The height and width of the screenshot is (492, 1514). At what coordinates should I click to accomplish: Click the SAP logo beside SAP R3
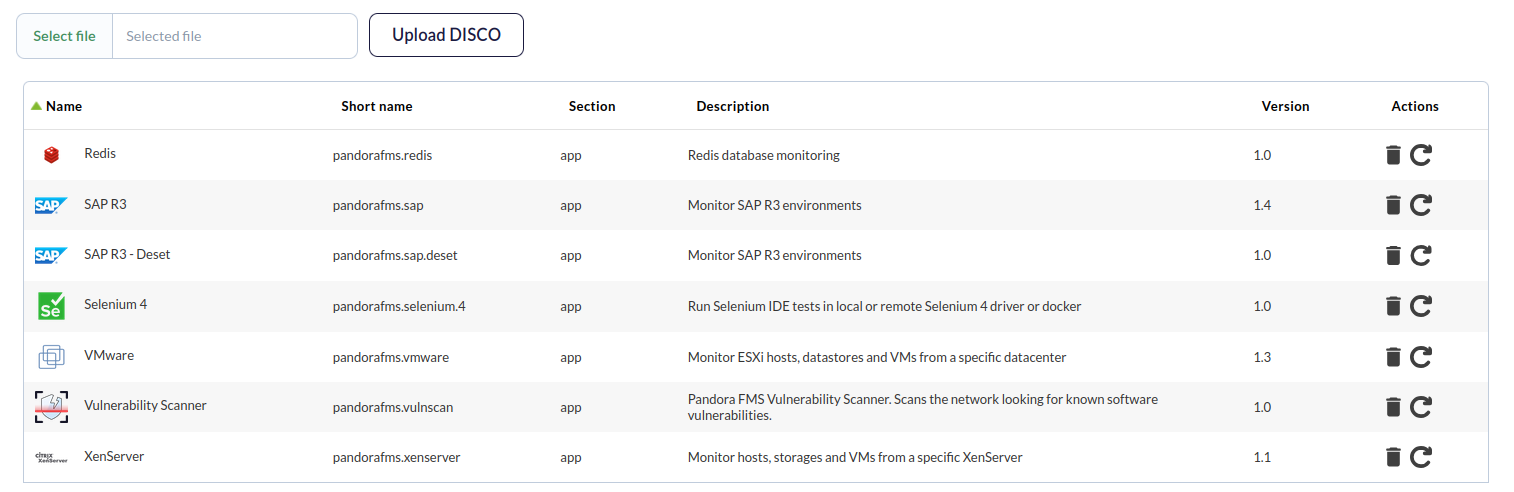click(x=51, y=205)
